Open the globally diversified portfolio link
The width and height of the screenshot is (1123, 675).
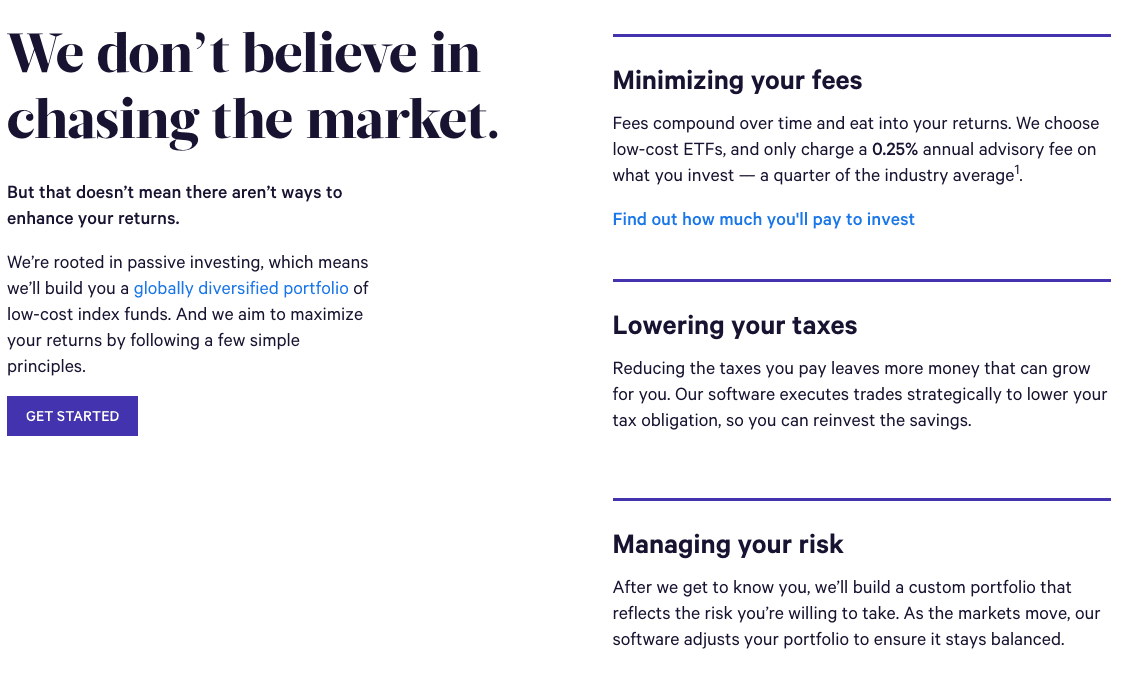[x=241, y=288]
